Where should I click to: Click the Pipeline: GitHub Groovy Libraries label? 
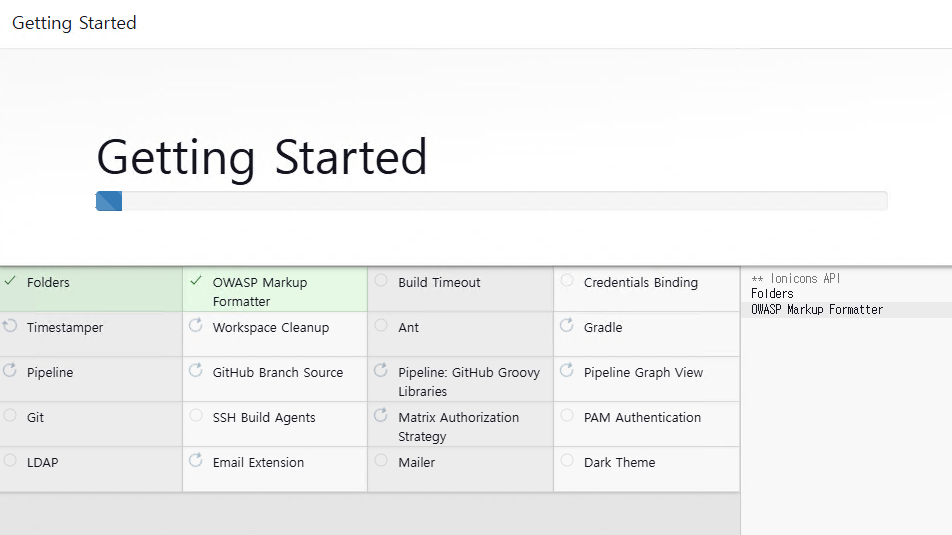pyautogui.click(x=469, y=381)
